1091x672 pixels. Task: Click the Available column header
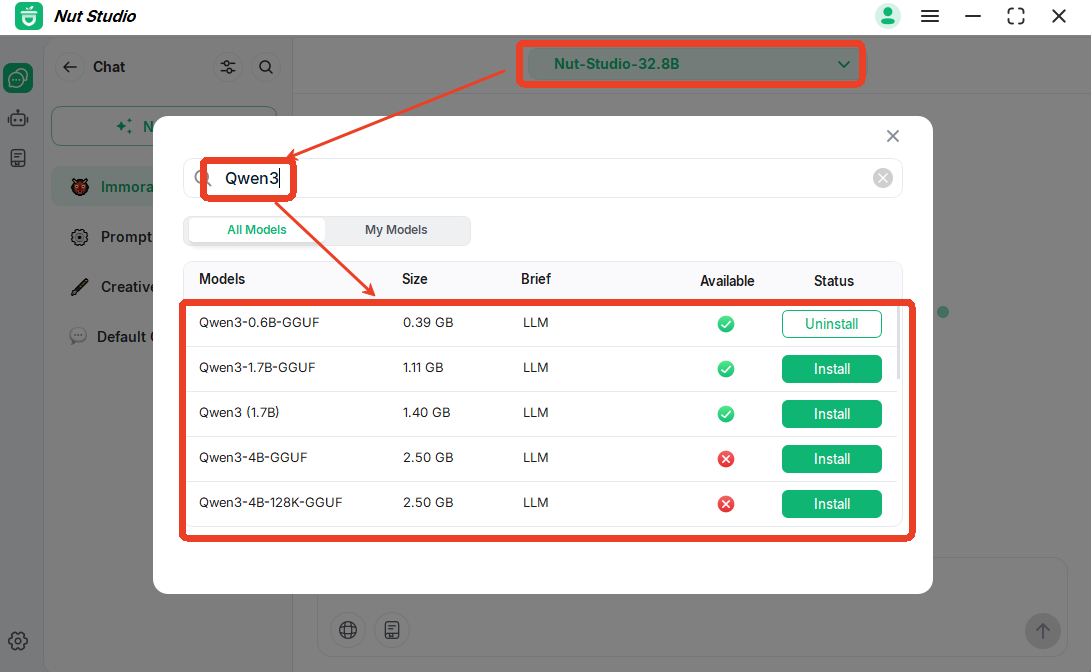[x=727, y=281]
